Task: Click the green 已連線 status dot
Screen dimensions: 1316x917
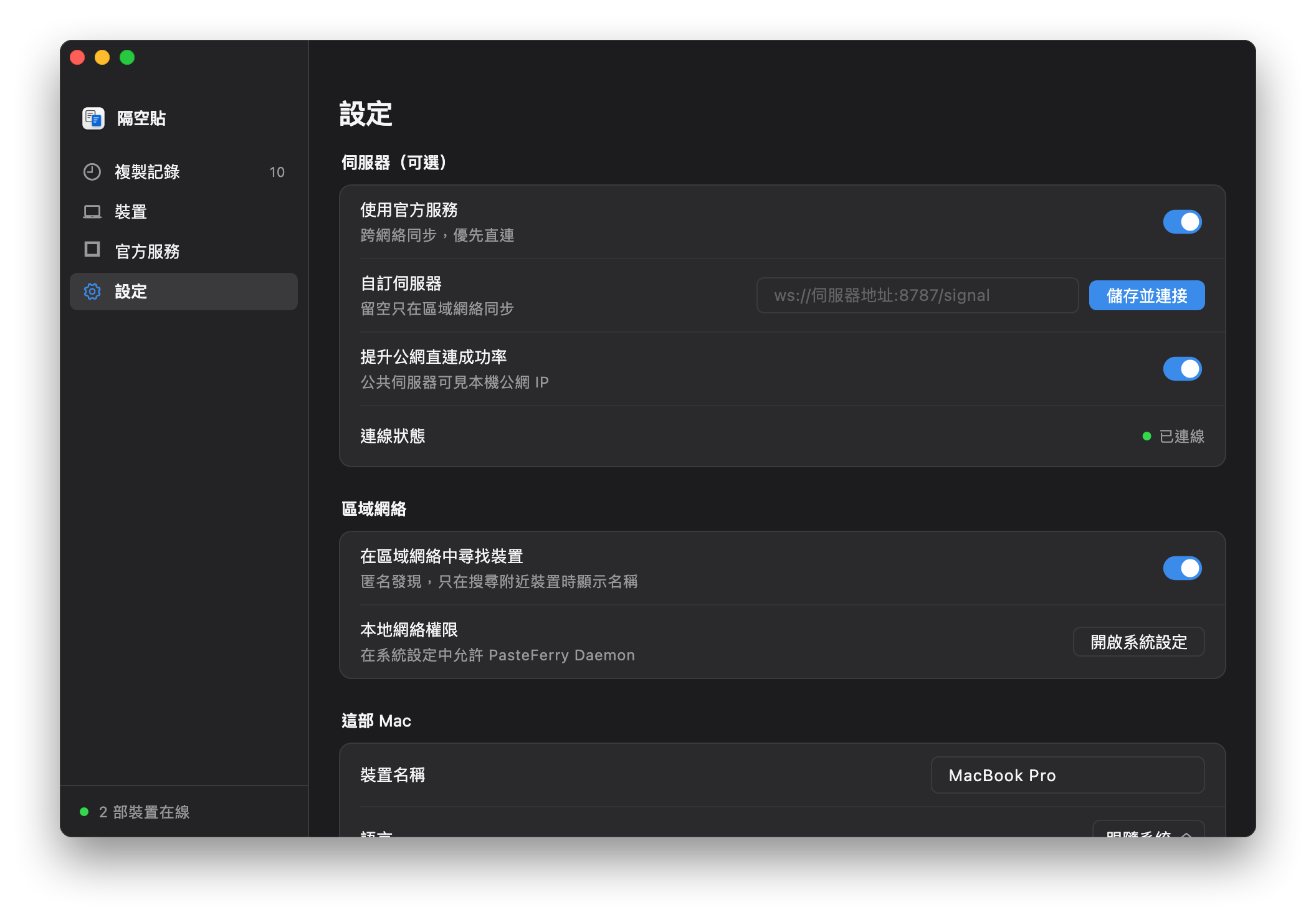Action: (1147, 436)
